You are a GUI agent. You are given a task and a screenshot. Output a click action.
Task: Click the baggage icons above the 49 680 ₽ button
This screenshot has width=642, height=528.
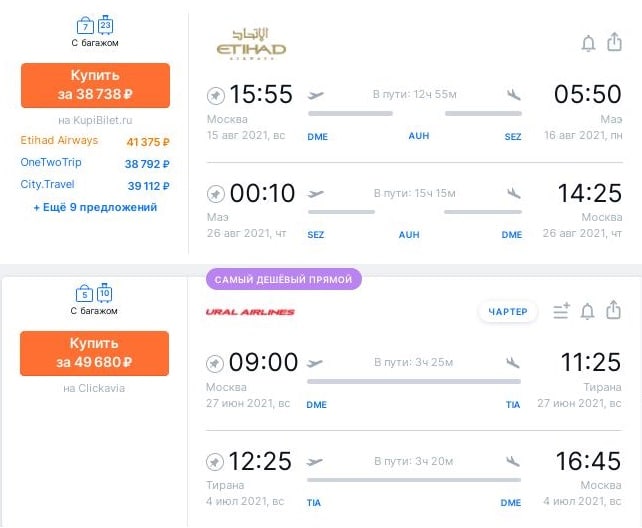95,294
